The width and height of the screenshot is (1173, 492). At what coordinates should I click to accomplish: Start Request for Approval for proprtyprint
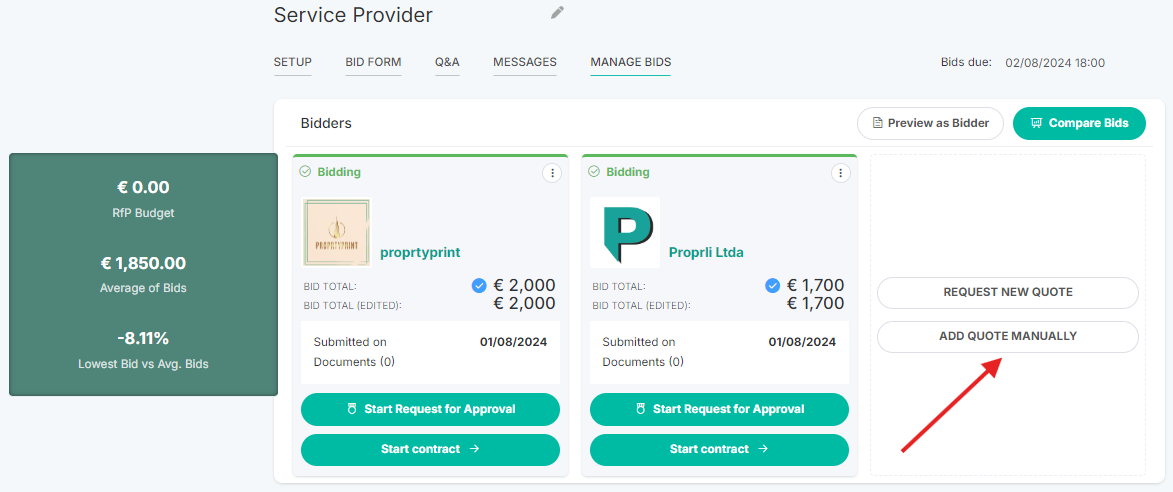click(430, 409)
